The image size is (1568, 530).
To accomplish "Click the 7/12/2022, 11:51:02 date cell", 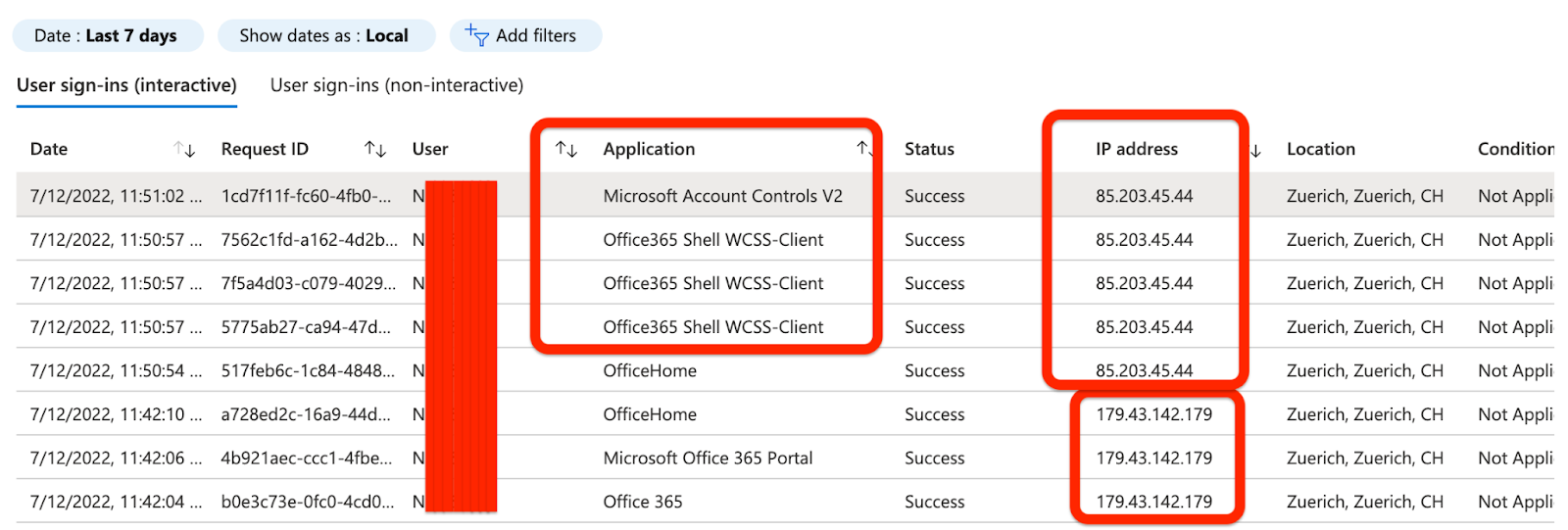I will point(116,196).
